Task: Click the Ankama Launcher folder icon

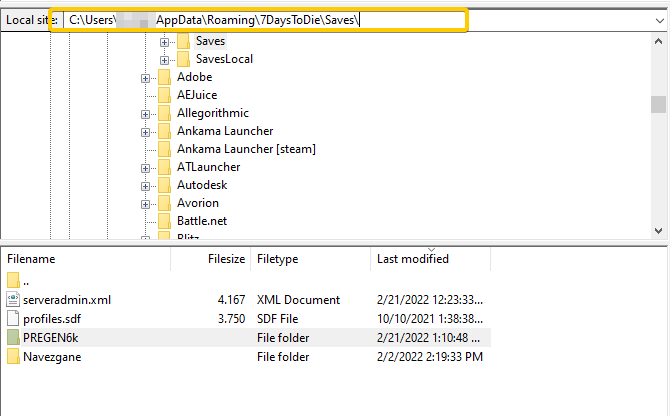Action: pos(164,131)
